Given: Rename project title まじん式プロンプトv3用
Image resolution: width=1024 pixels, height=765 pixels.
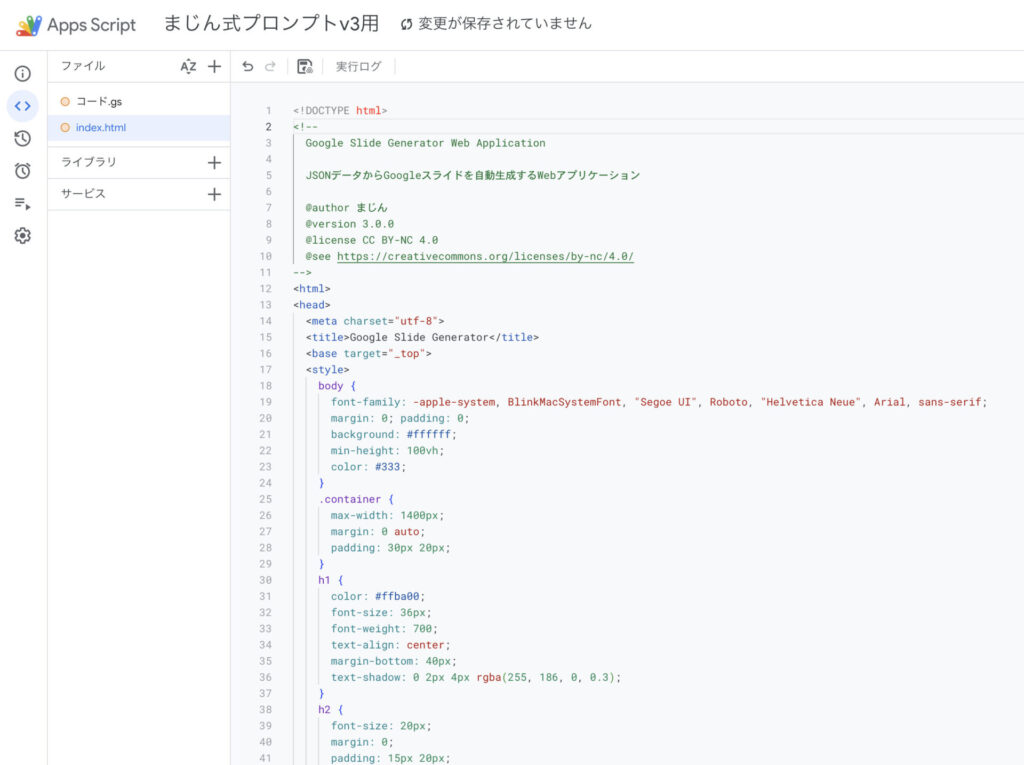Looking at the screenshot, I should [x=270, y=24].
